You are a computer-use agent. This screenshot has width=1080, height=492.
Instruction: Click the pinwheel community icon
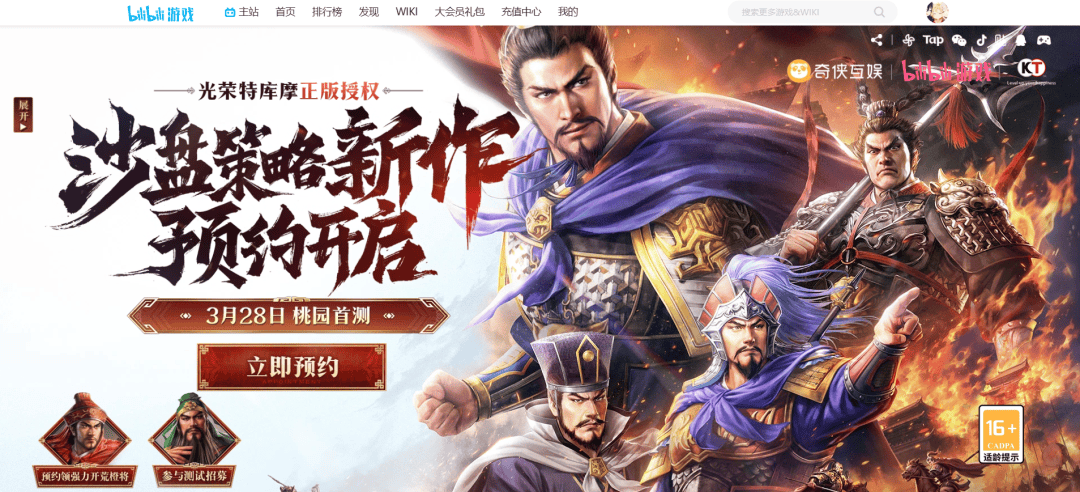[908, 40]
